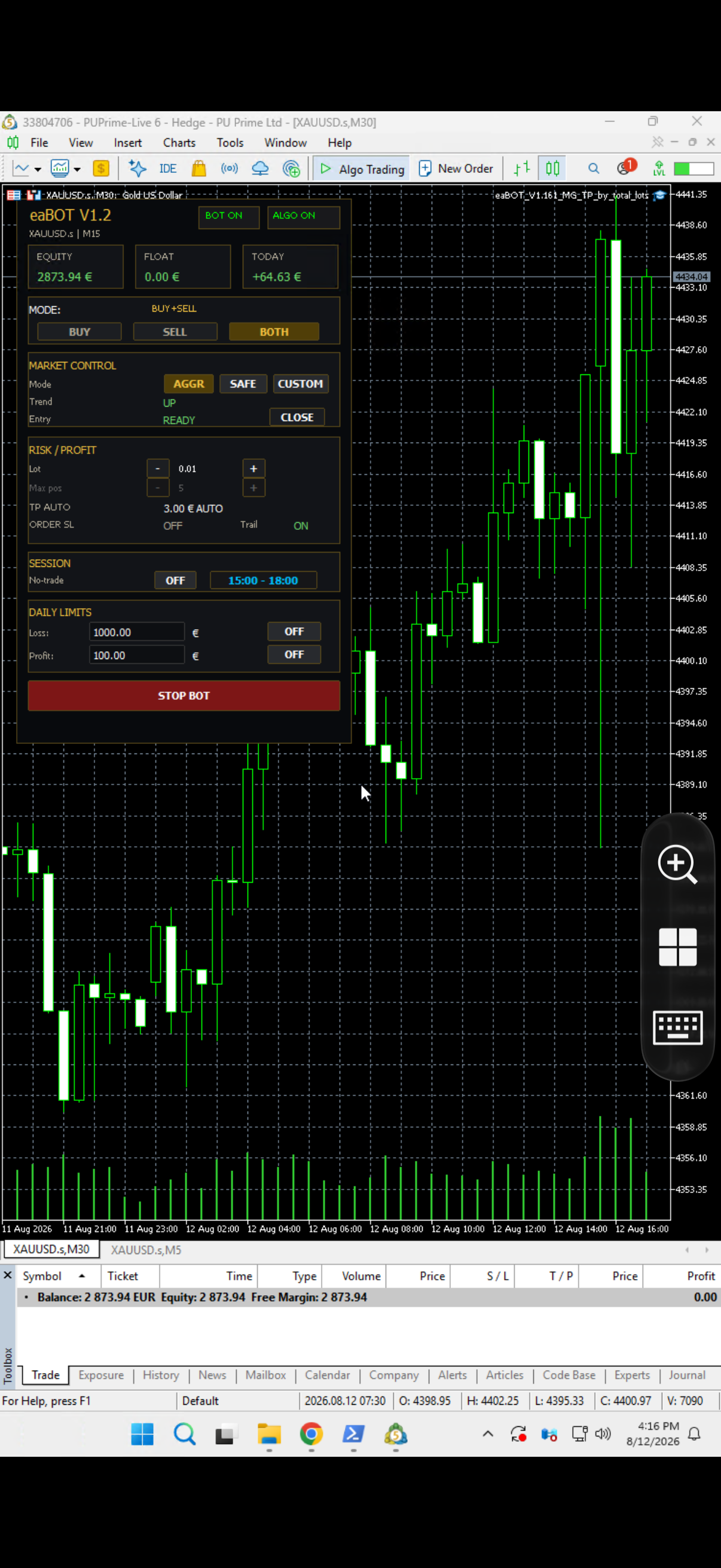Open Chrome from the taskbar
Screen dimensions: 721x1568
pyautogui.click(x=311, y=1434)
